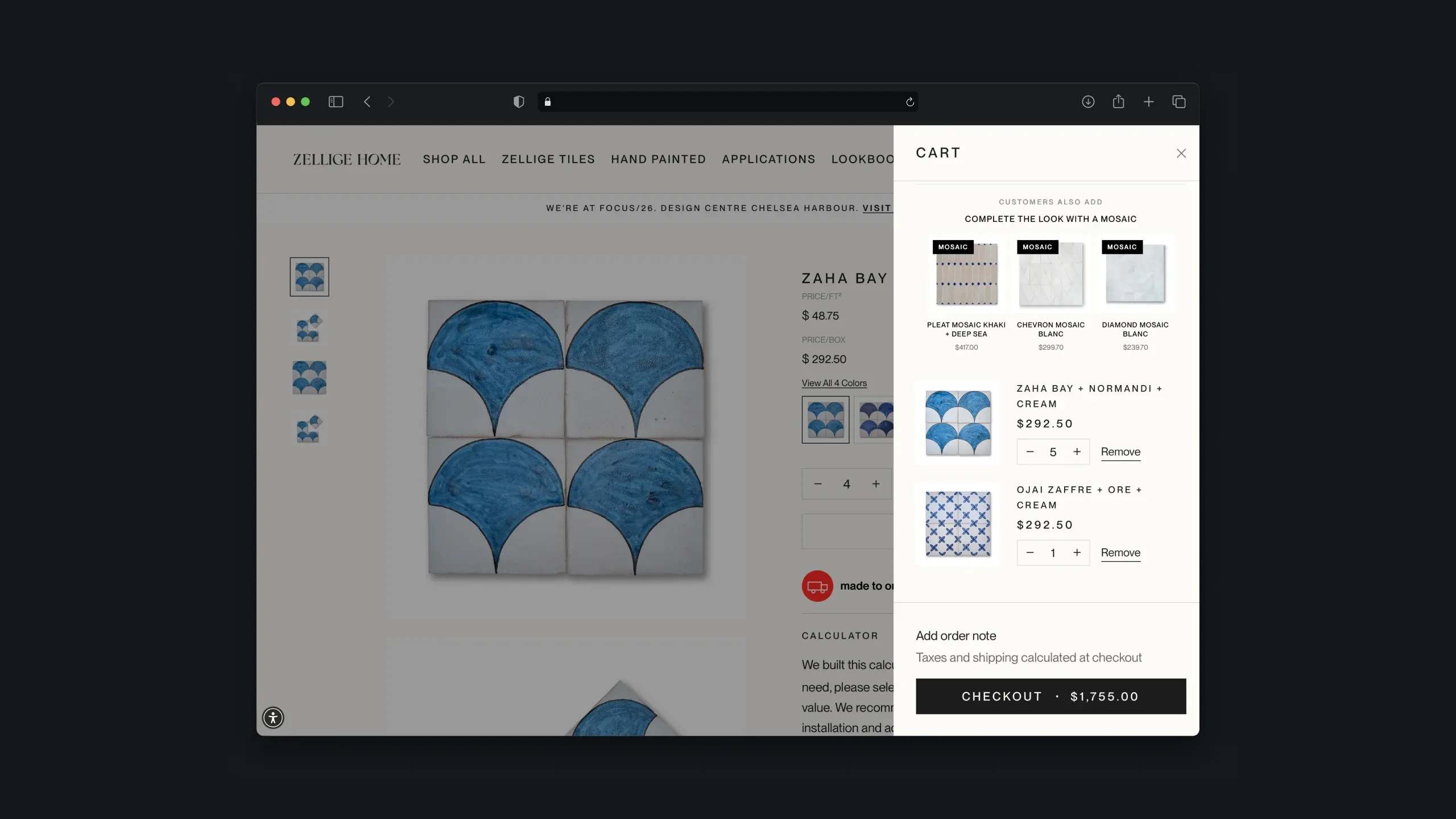Open Zaha Bay + Normandi + Cream title
The height and width of the screenshot is (819, 1456).
tap(1090, 396)
